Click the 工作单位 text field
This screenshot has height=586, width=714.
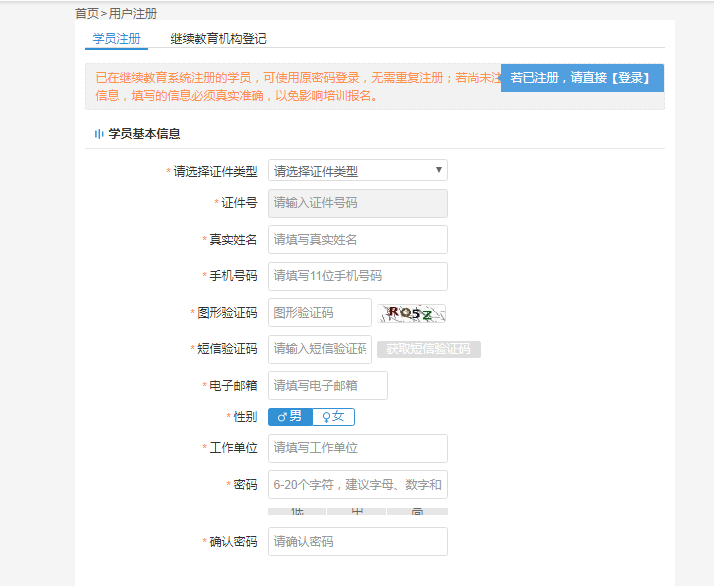357,448
